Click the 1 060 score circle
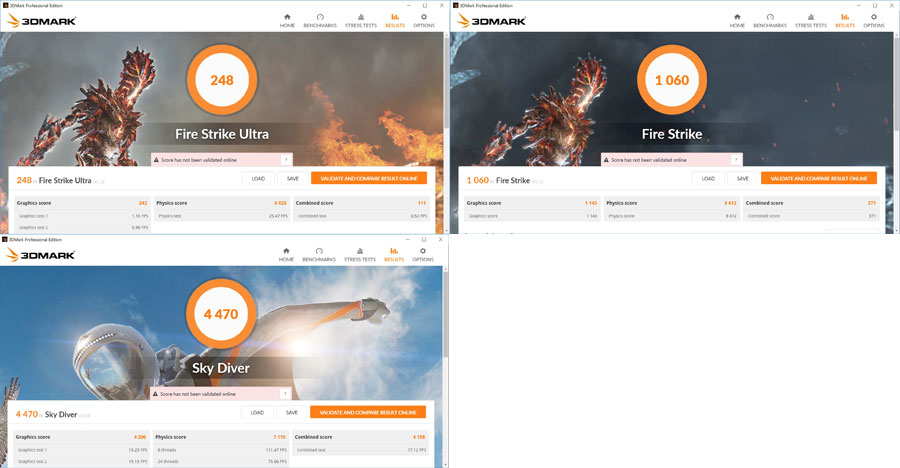The height and width of the screenshot is (468, 900). coord(672,80)
